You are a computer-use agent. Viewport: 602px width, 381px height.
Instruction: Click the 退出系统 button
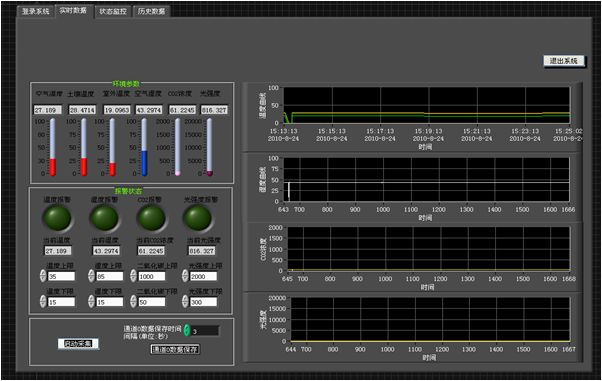click(564, 61)
